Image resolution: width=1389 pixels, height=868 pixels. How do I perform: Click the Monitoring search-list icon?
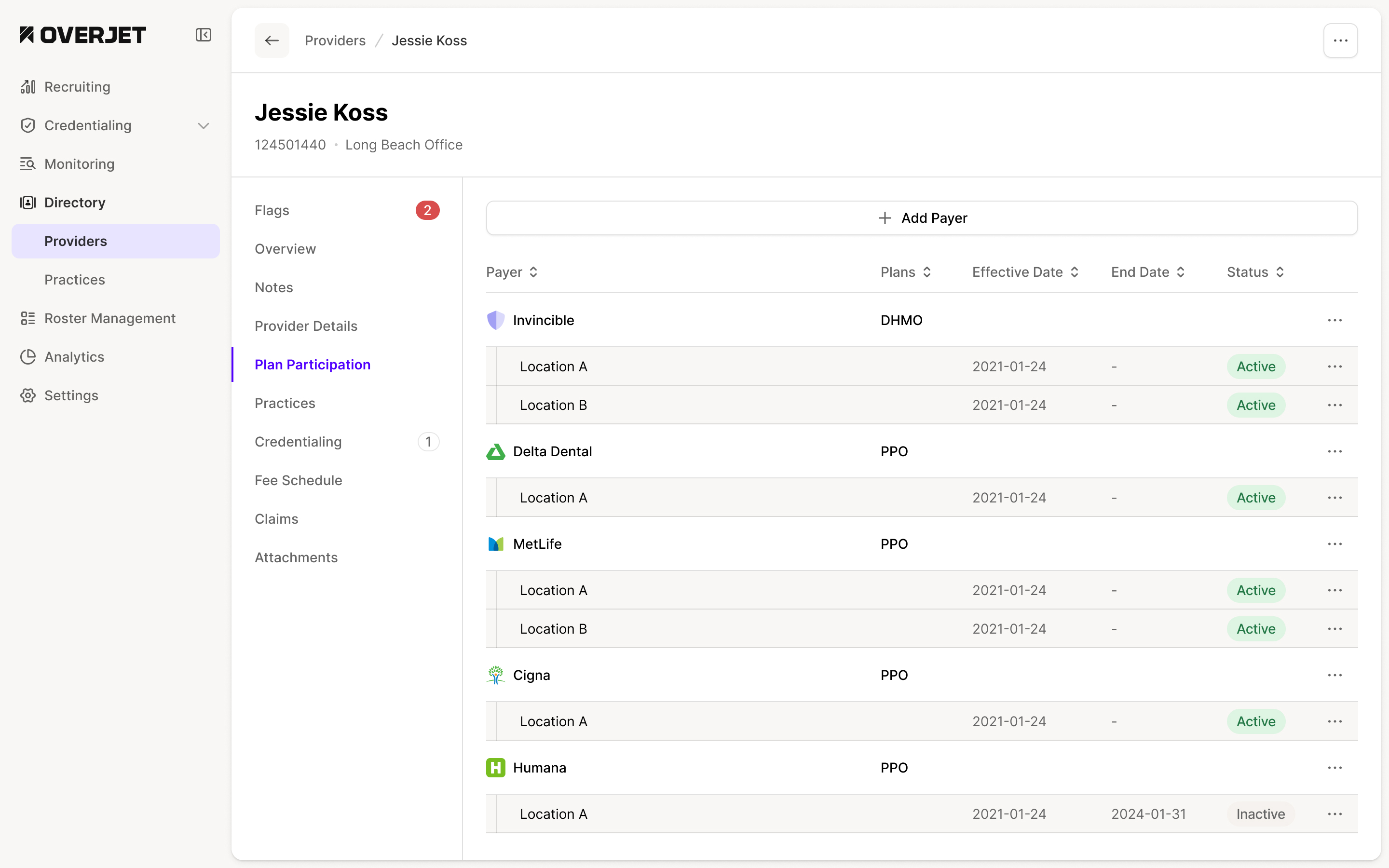click(x=27, y=164)
